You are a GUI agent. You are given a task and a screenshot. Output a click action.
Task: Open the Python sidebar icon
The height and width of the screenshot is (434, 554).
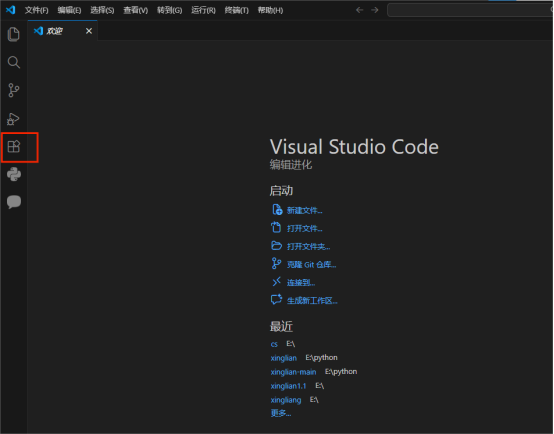point(14,174)
